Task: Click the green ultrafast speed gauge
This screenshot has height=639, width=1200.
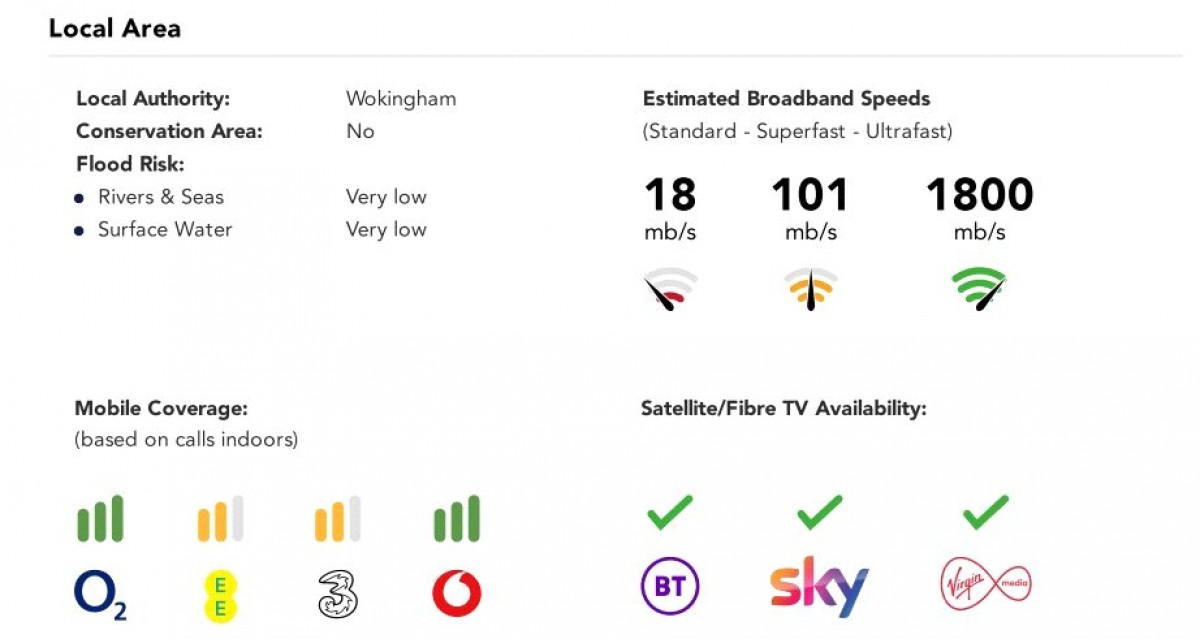Action: (x=979, y=288)
